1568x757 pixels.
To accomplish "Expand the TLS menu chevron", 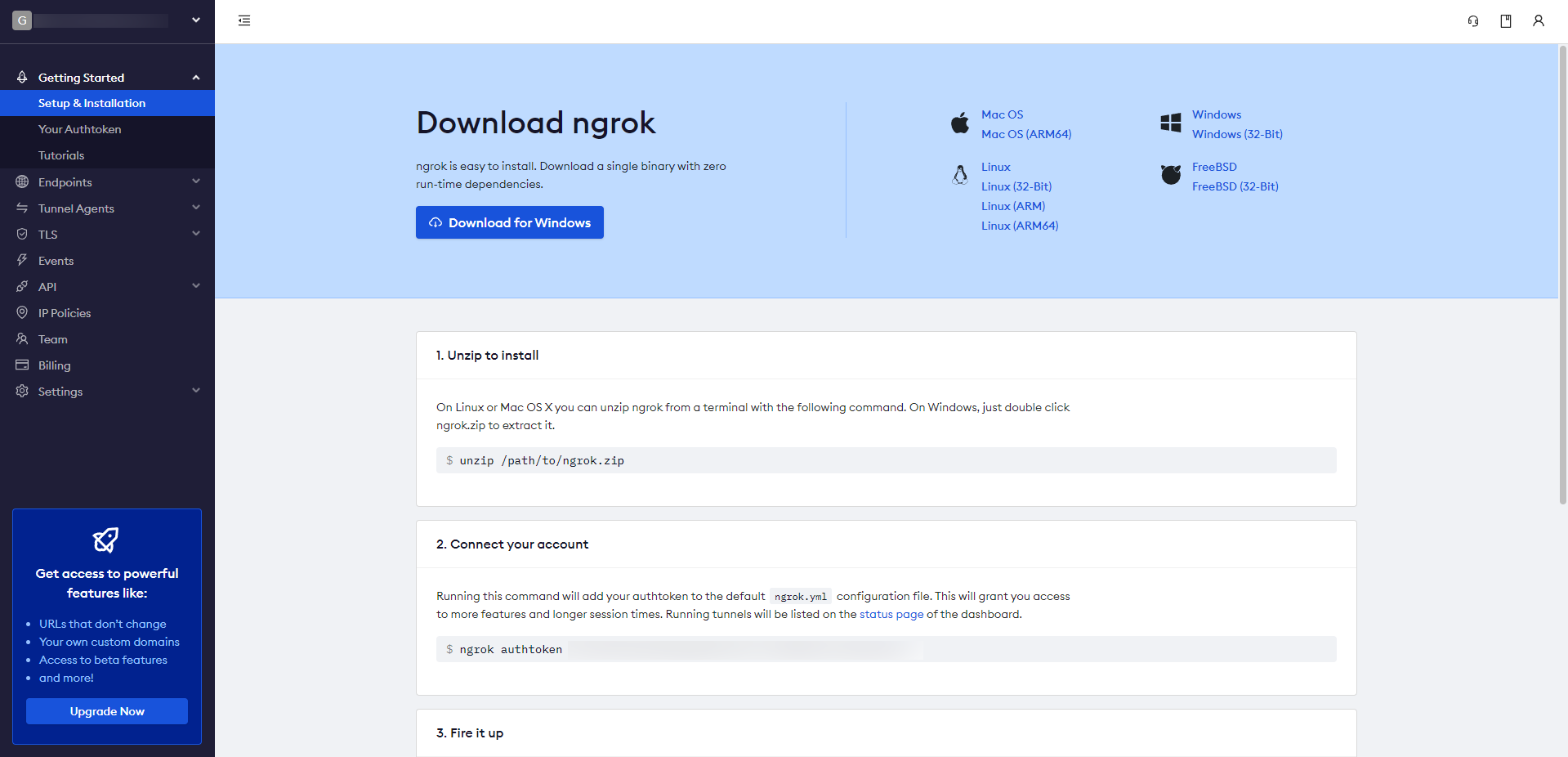I will click(196, 233).
